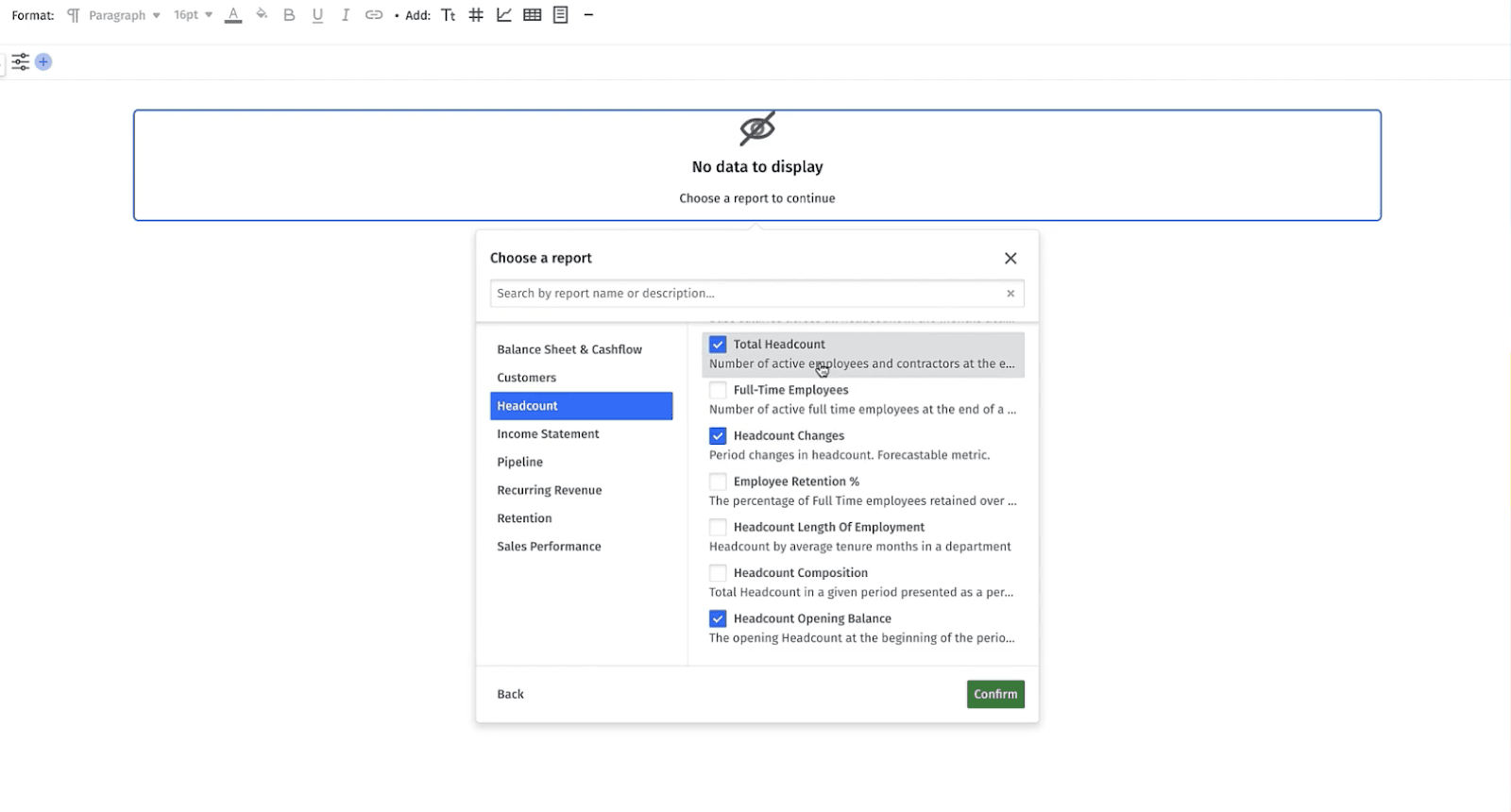
Task: Select the Pipeline category
Action: point(581,462)
